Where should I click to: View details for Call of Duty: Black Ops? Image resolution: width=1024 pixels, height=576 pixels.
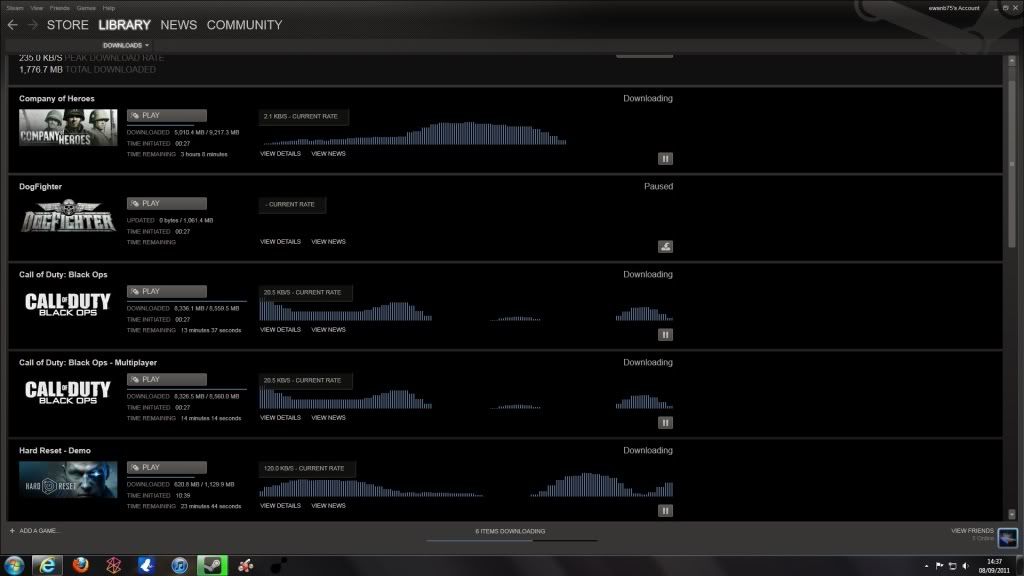pyautogui.click(x=280, y=330)
